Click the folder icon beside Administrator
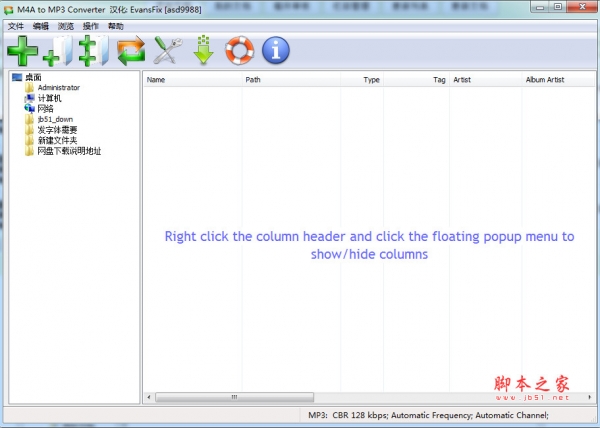The width and height of the screenshot is (600, 428). [29, 88]
